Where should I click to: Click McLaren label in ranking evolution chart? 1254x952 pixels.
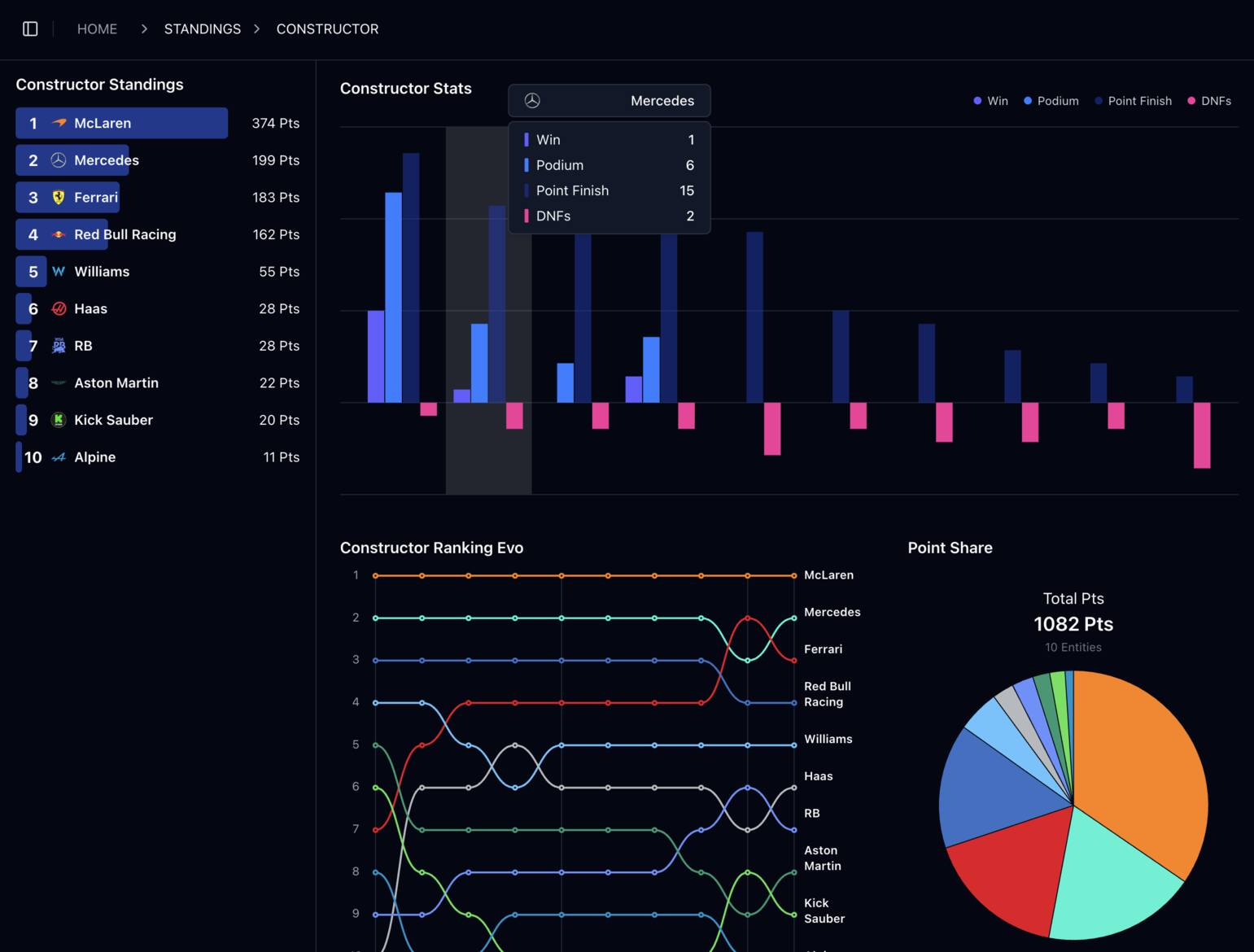point(828,575)
